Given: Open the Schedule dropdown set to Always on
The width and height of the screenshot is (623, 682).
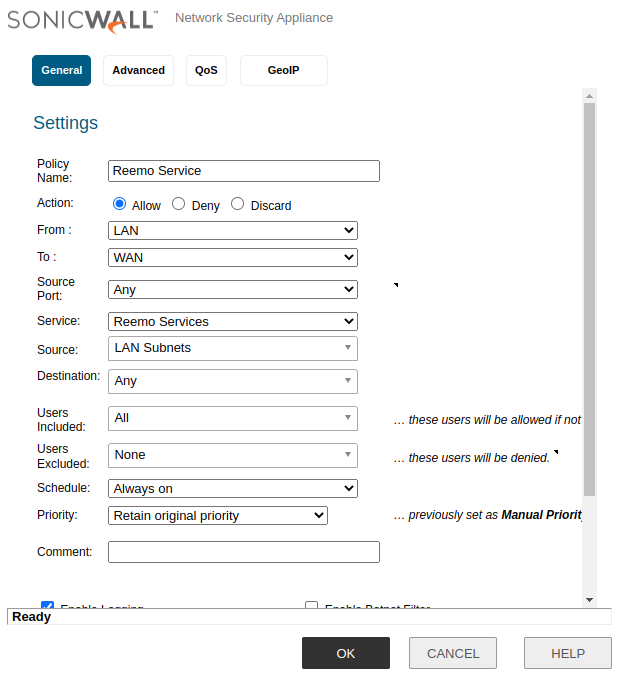Looking at the screenshot, I should click(x=232, y=489).
